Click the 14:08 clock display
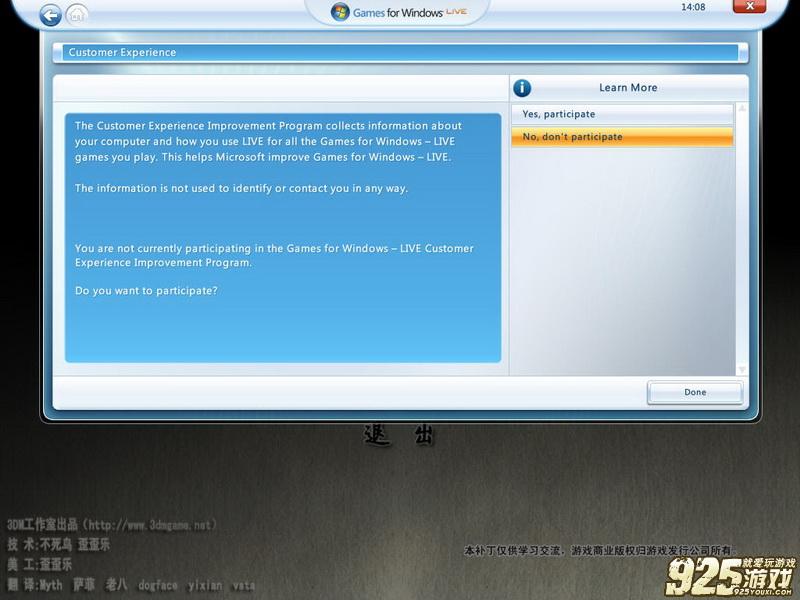Screen dimensions: 800x600 693,7
